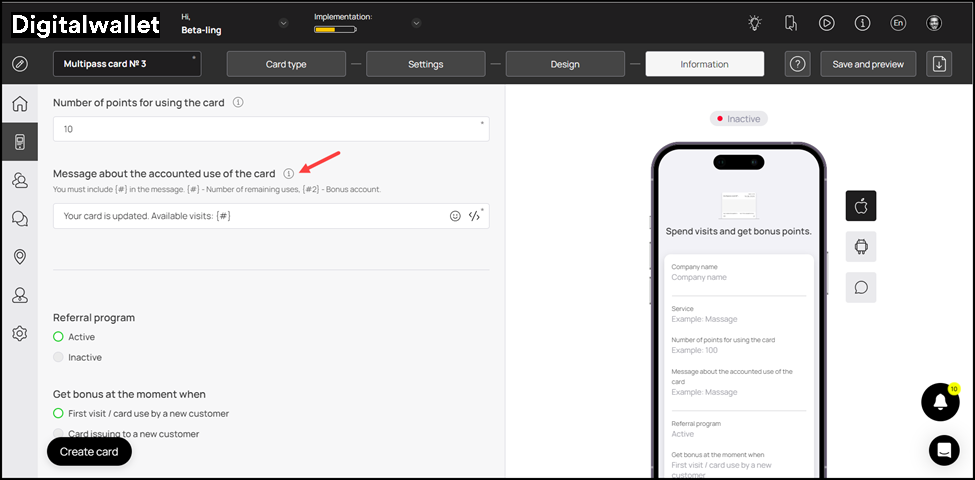Image resolution: width=975 pixels, height=480 pixels.
Task: Click the 'Referral program' heading in form
Action: 94,318
